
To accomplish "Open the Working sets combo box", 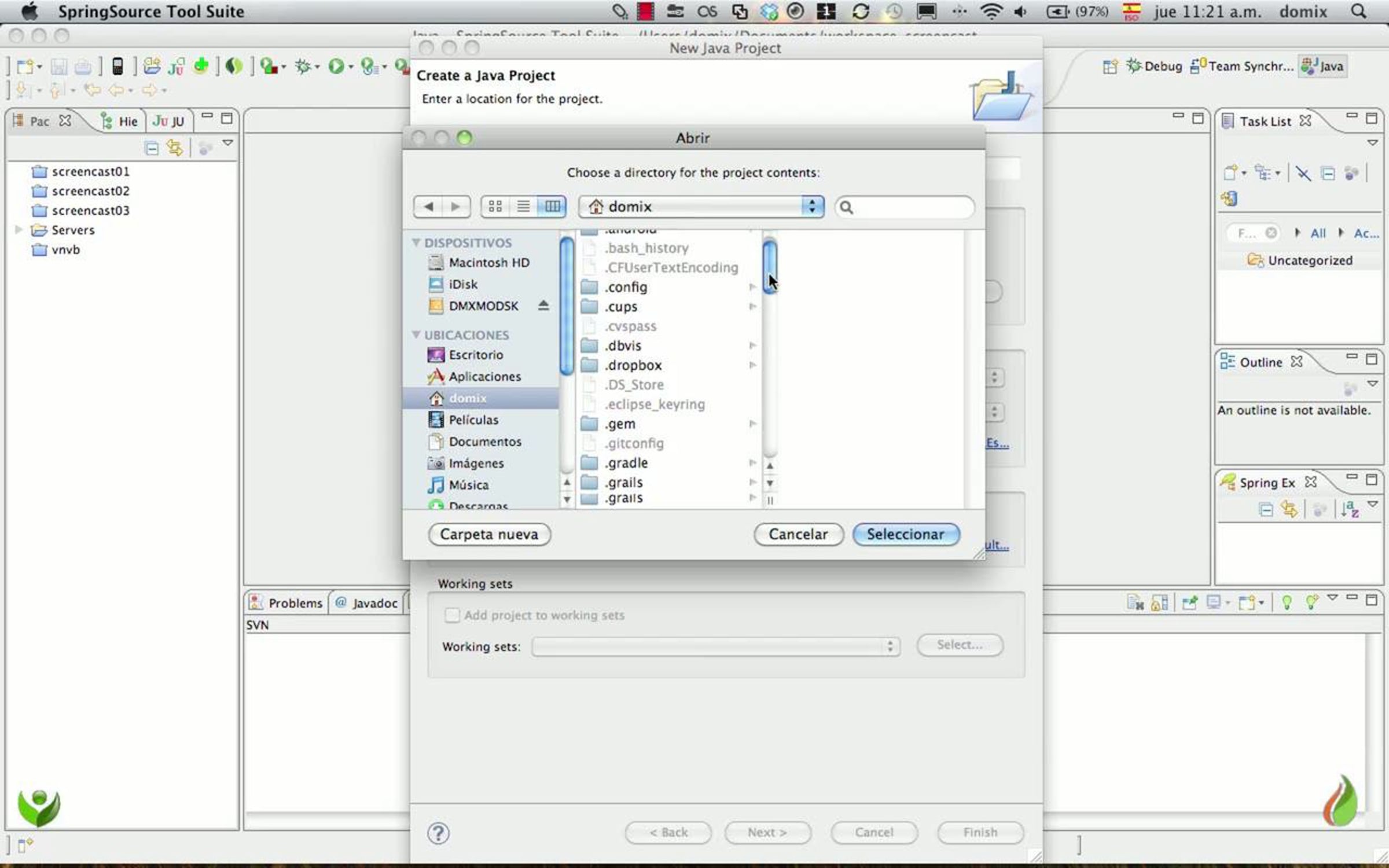I will (716, 646).
